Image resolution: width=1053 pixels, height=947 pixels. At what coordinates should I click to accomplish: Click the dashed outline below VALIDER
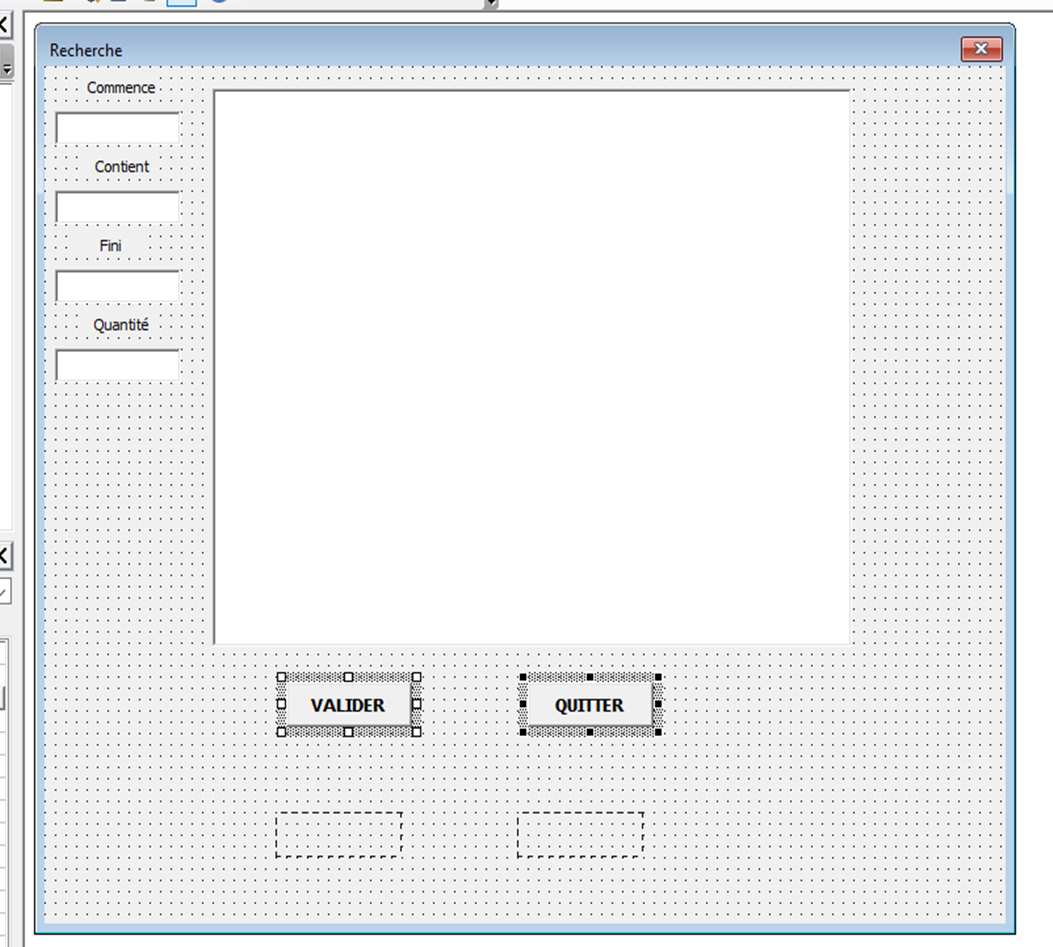tap(339, 834)
